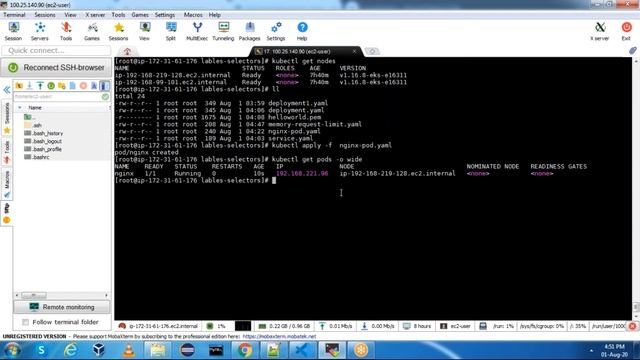The height and width of the screenshot is (360, 640).
Task: Click the Quick connect input field
Action: pyautogui.click(x=56, y=51)
